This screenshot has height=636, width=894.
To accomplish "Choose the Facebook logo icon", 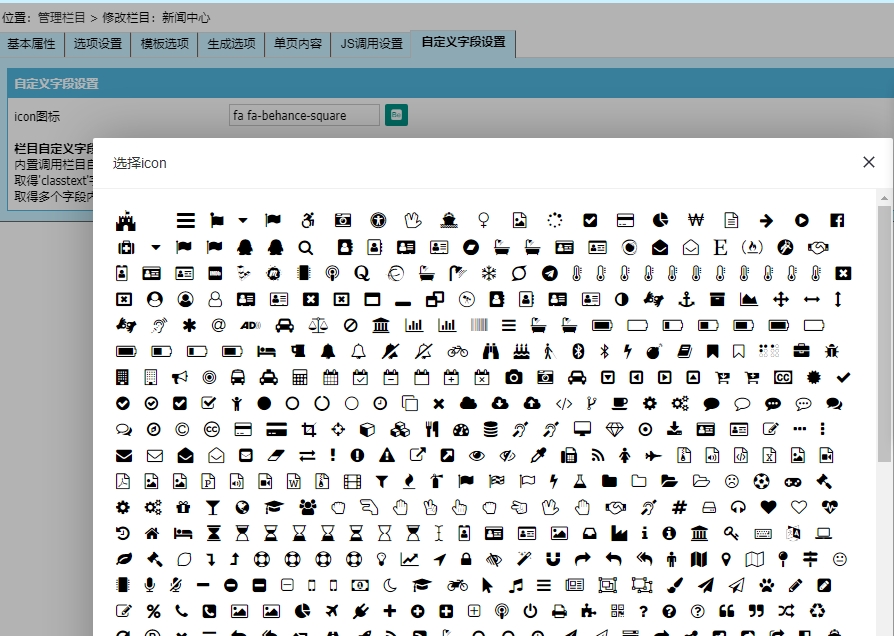I will (x=837, y=221).
